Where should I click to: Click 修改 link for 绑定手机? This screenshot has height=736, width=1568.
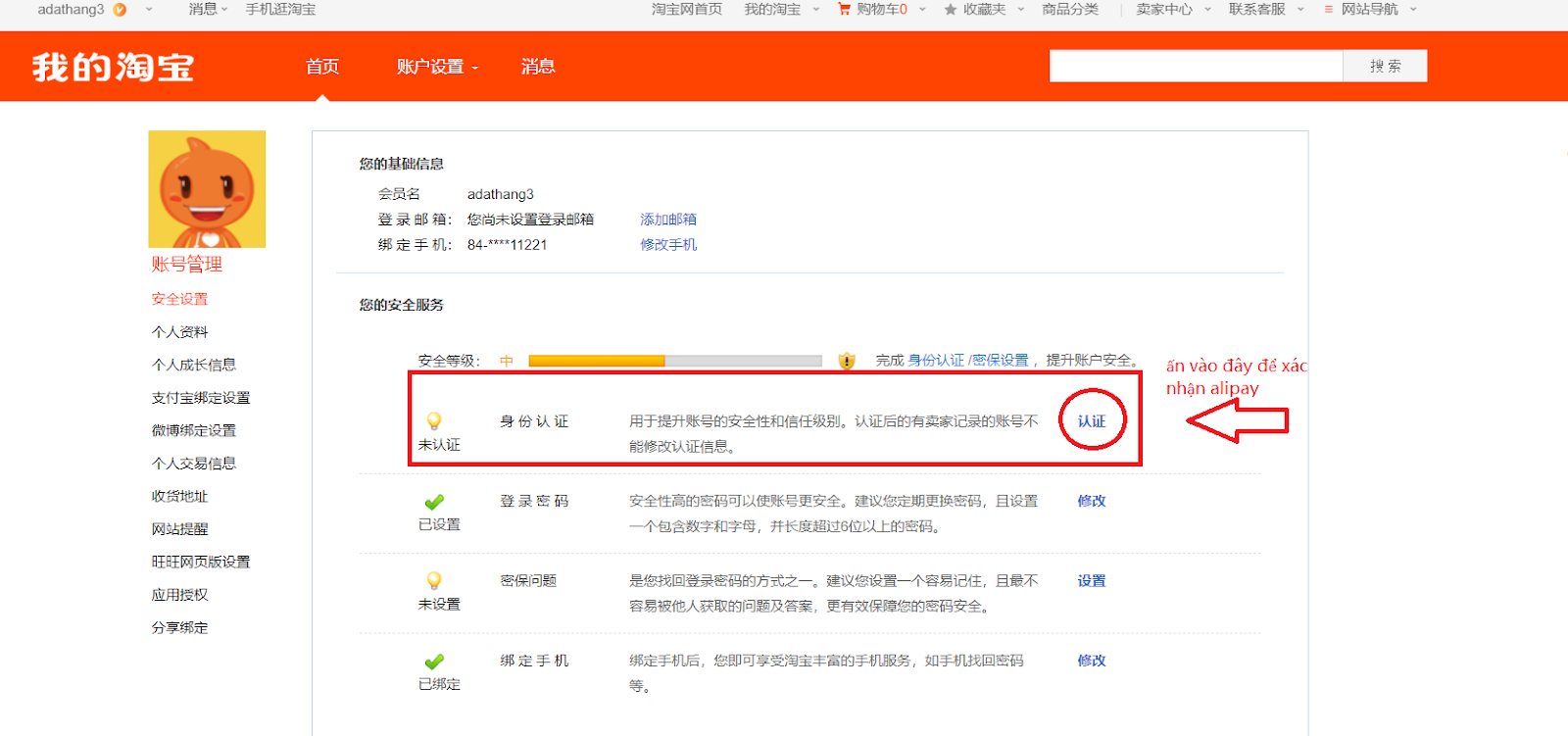(1092, 661)
